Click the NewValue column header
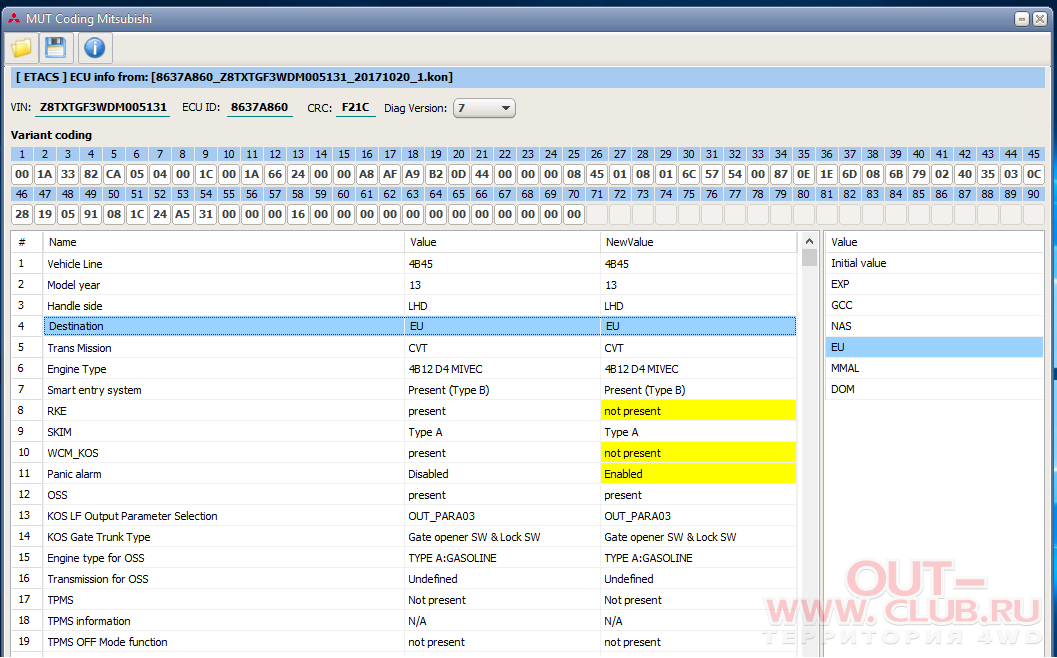Screen dimensions: 1057x658 698,242
